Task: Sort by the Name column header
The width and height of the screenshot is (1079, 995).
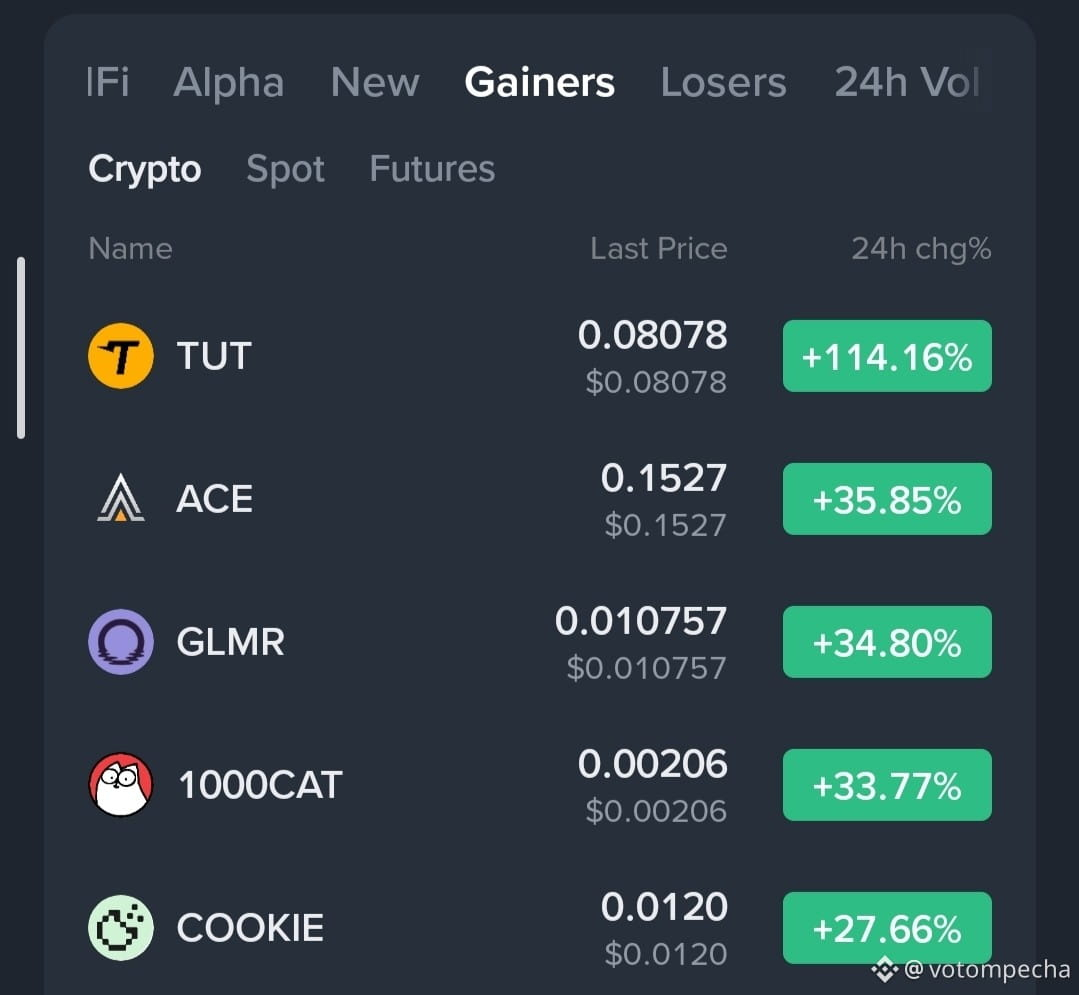Action: [x=130, y=248]
